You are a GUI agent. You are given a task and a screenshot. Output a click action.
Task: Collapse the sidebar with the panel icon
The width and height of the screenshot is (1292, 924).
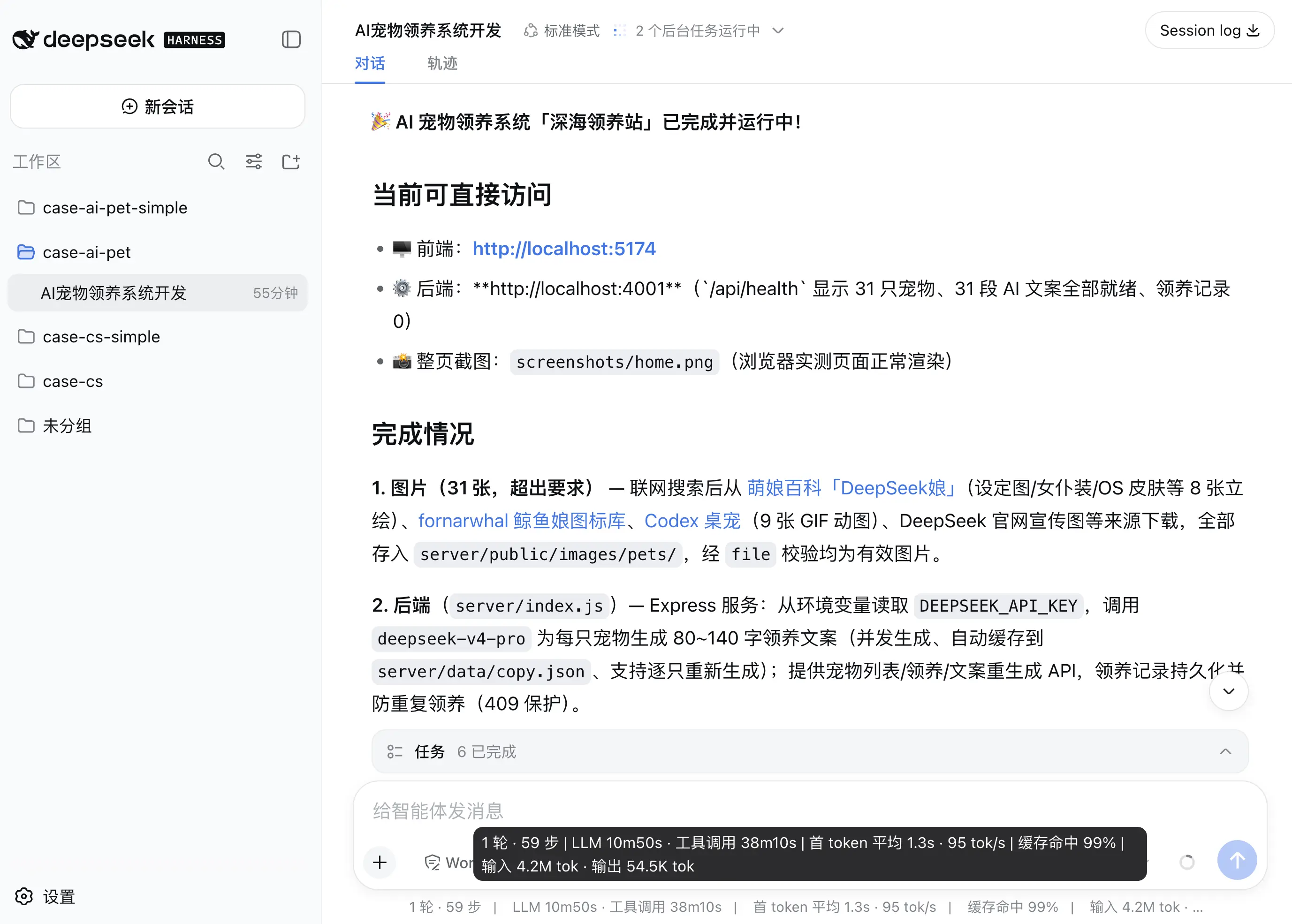coord(291,39)
